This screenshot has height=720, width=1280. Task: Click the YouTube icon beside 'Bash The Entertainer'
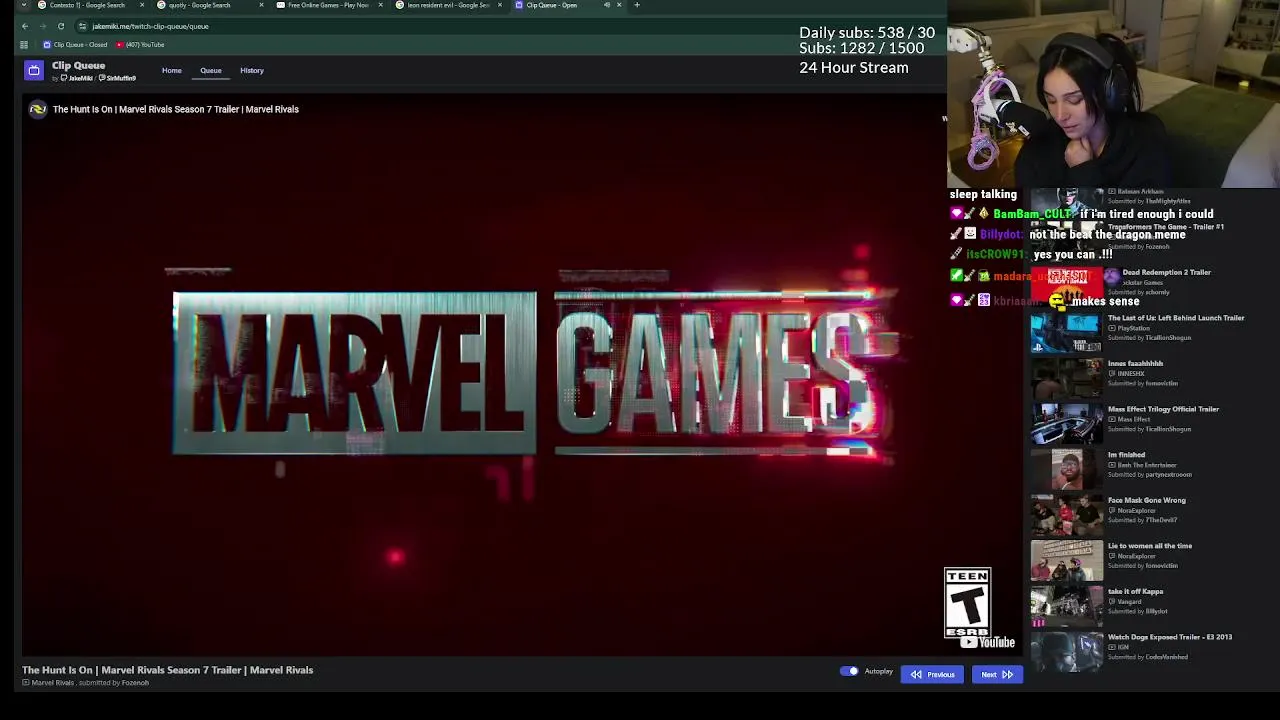pos(1111,465)
